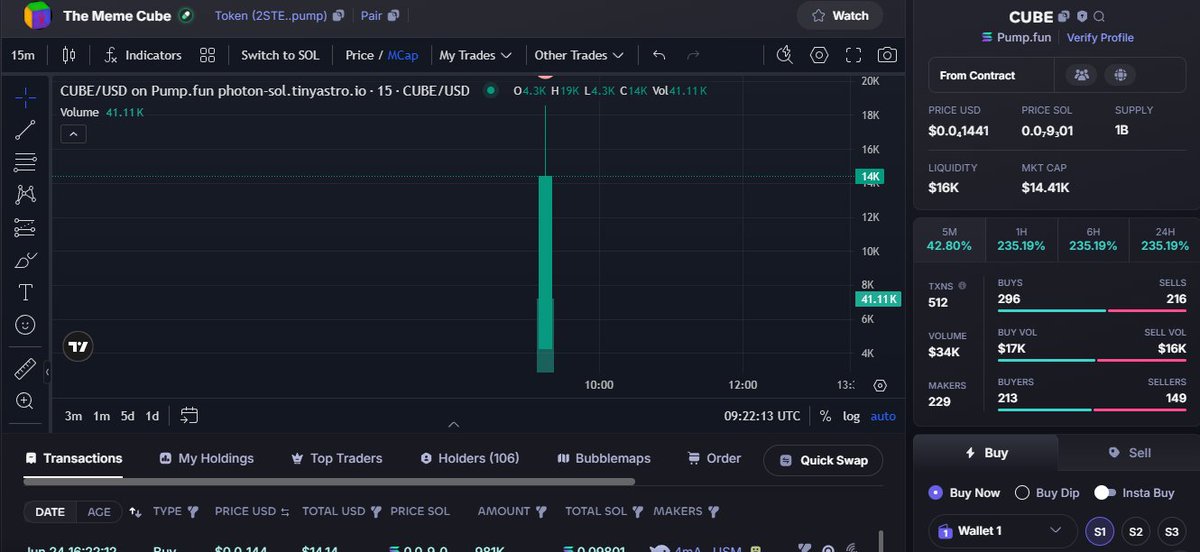1200x552 pixels.
Task: Switch transactions list to AGE view
Action: point(99,511)
